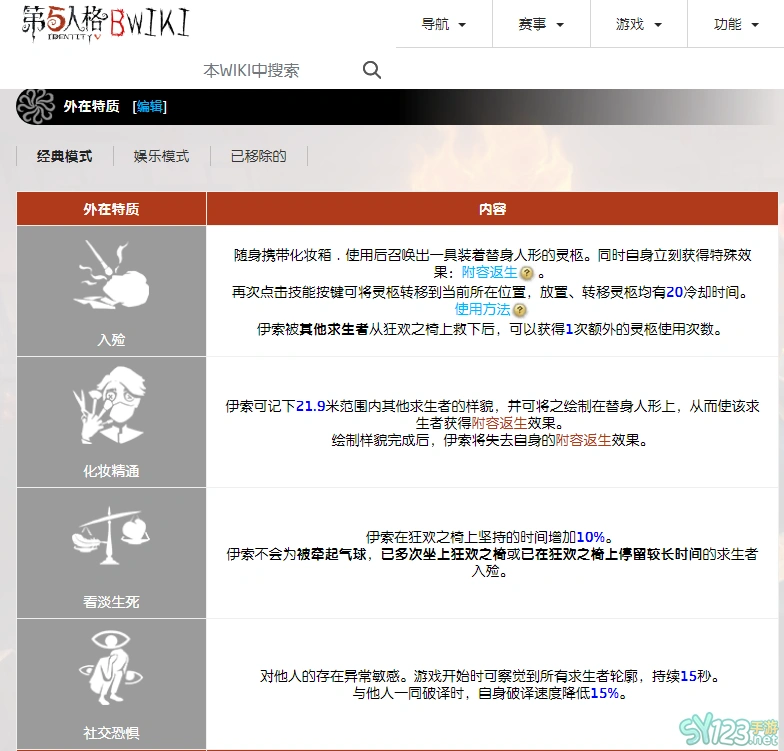
Task: Click the help icon beside 使用方法 link
Action: (520, 310)
